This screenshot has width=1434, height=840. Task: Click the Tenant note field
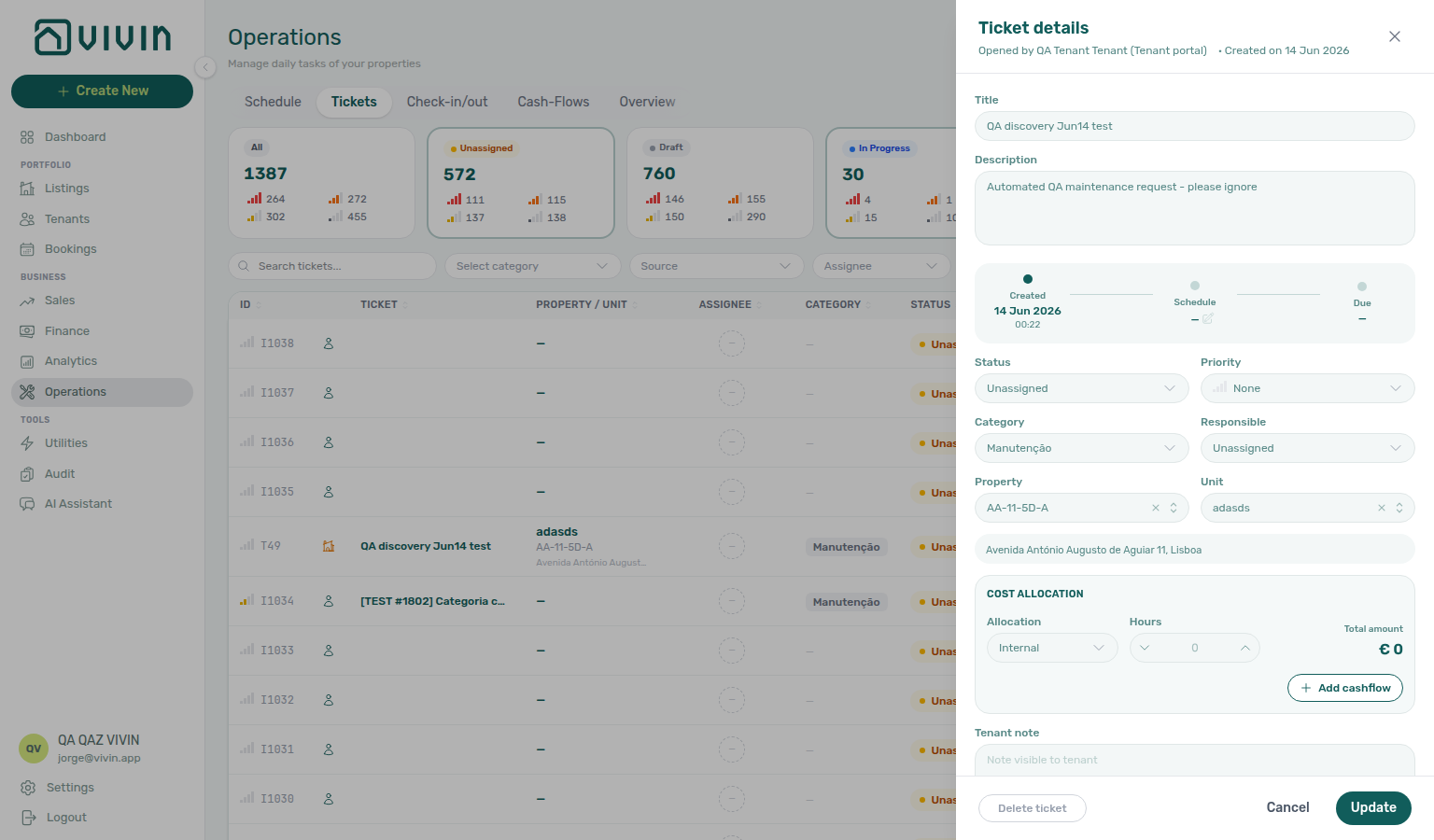tap(1195, 760)
